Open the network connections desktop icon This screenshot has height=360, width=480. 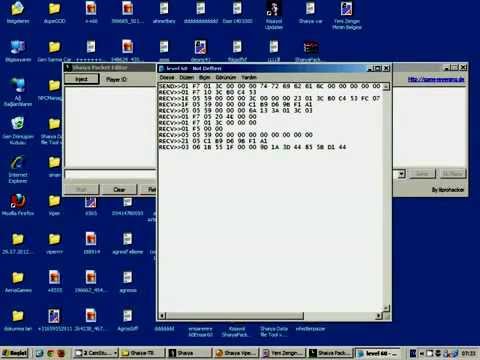pos(18,92)
